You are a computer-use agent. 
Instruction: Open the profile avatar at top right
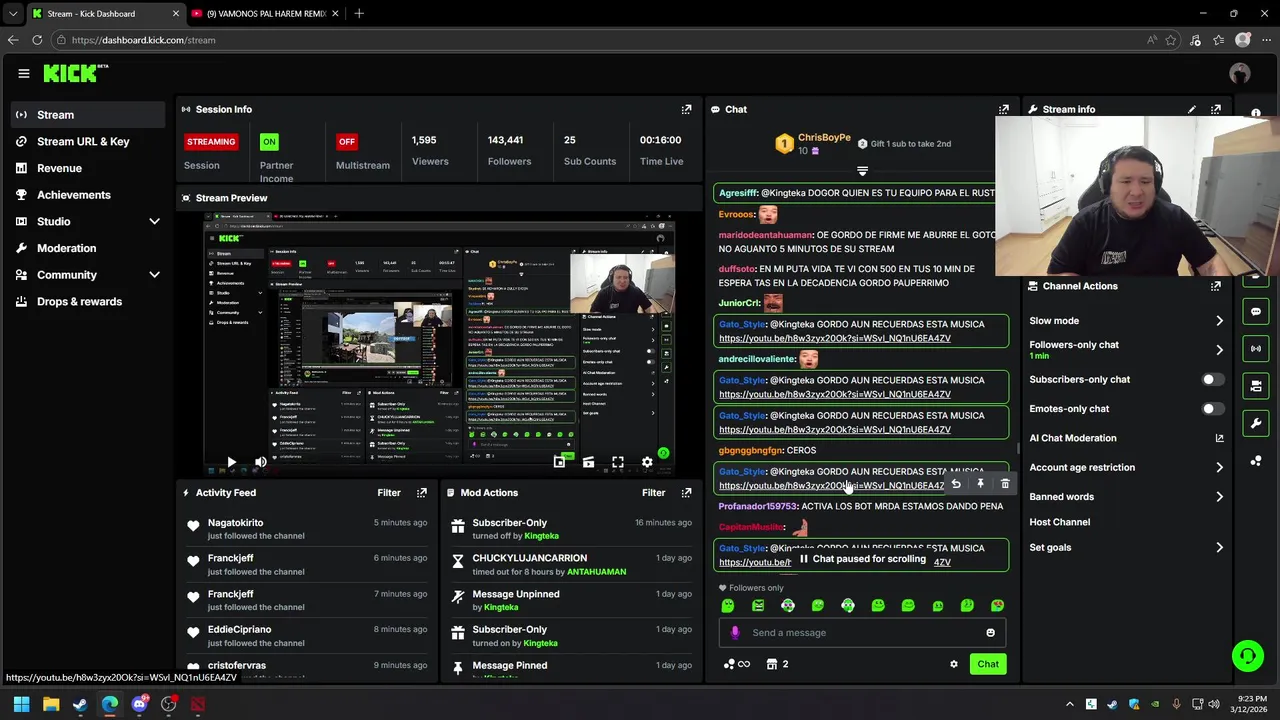[x=1240, y=73]
